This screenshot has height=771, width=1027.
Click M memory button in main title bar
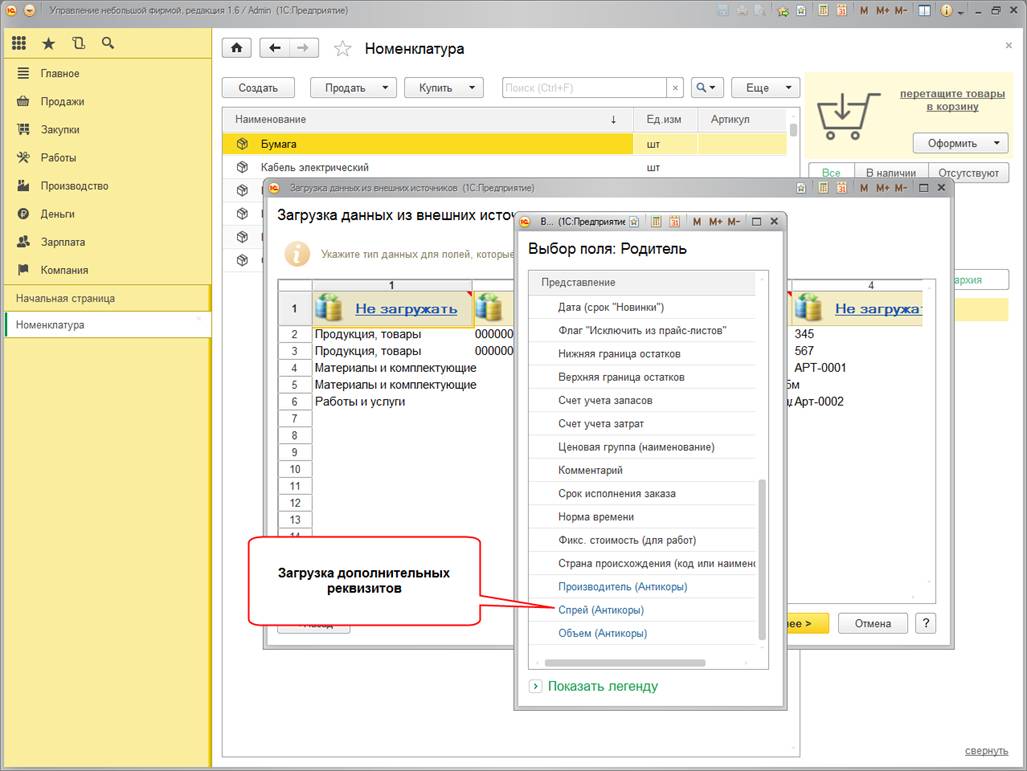tap(865, 10)
